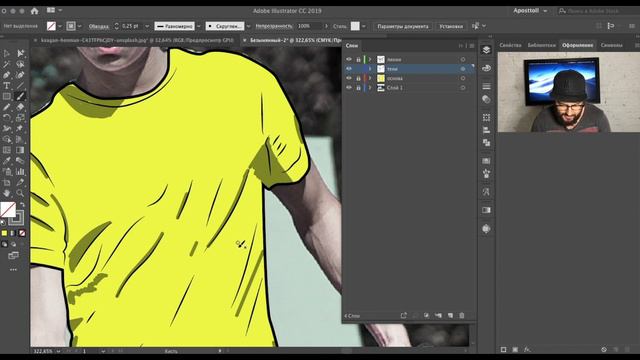640x360 pixels.
Task: Select the Rotate tool
Action: coord(7,118)
